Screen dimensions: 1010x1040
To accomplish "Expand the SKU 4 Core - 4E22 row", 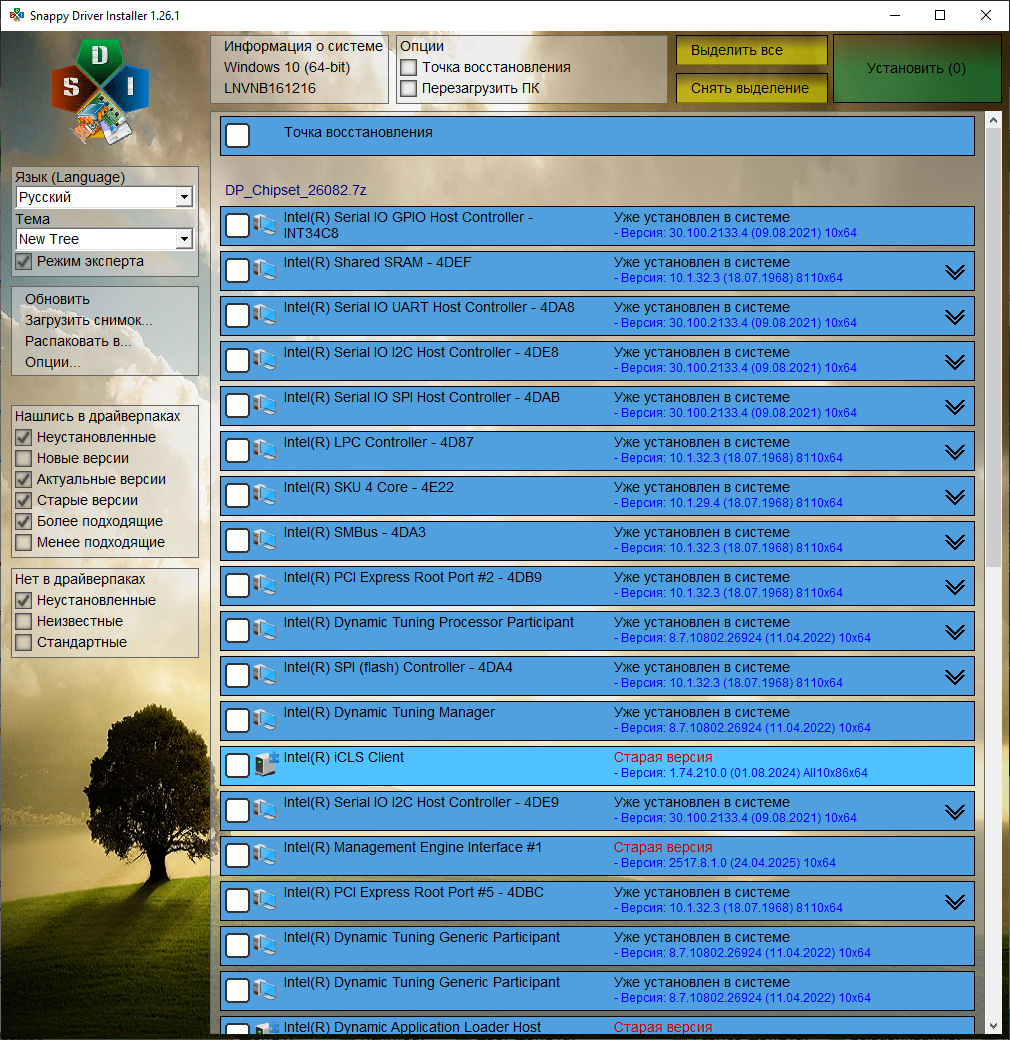I will click(955, 497).
